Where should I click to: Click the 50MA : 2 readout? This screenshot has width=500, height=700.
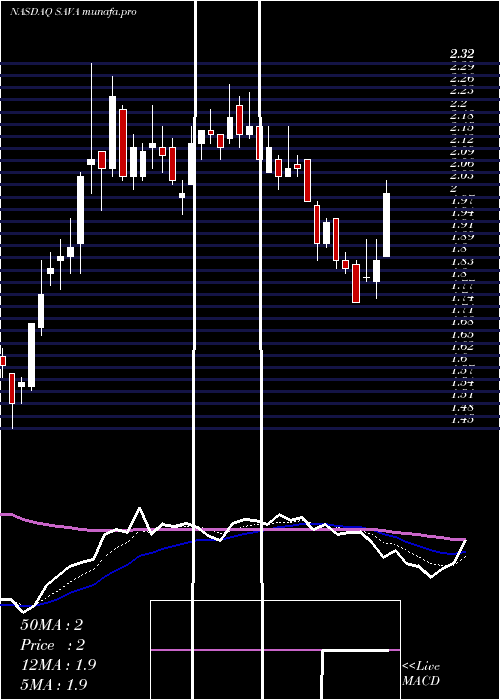coord(52,625)
